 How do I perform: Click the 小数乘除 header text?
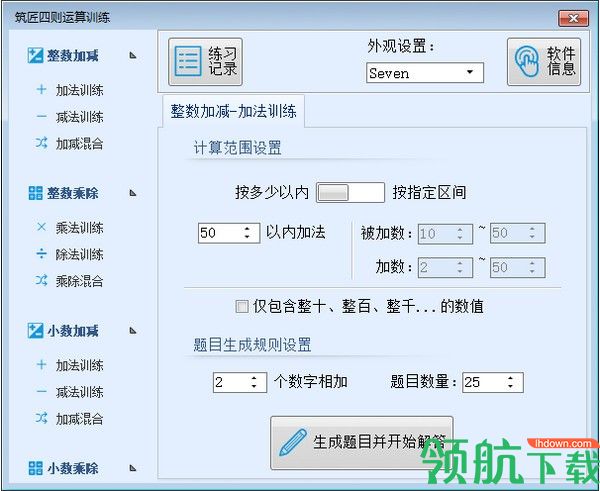click(x=73, y=468)
